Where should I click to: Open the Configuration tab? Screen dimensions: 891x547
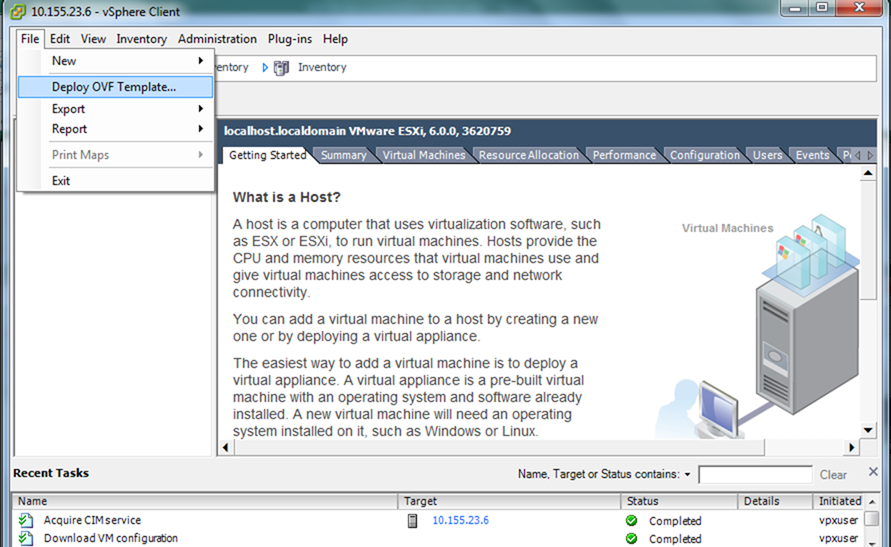pos(705,155)
